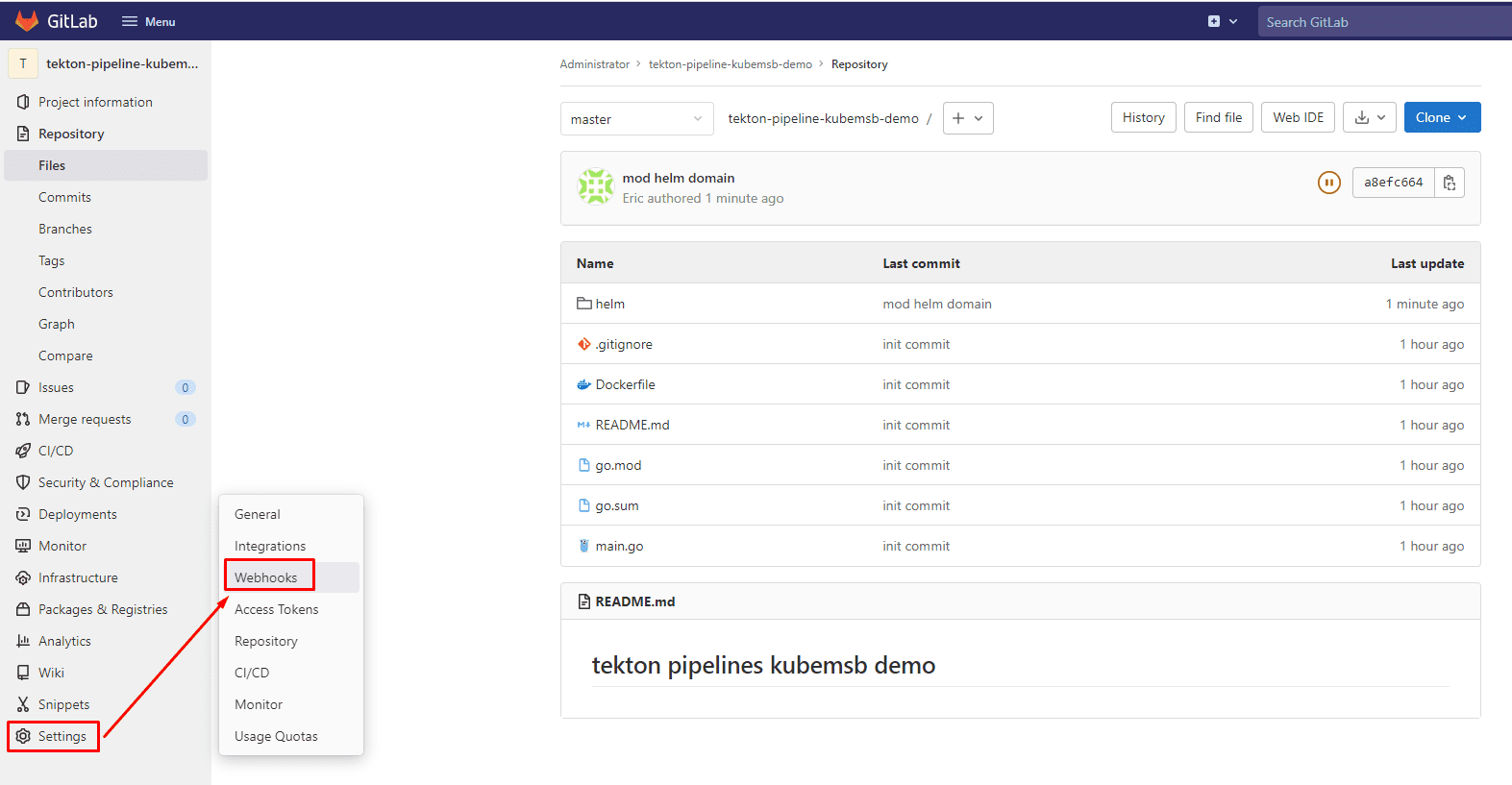This screenshot has width=1512, height=785.
Task: Click the Wiki icon in the sidebar
Action: click(23, 673)
